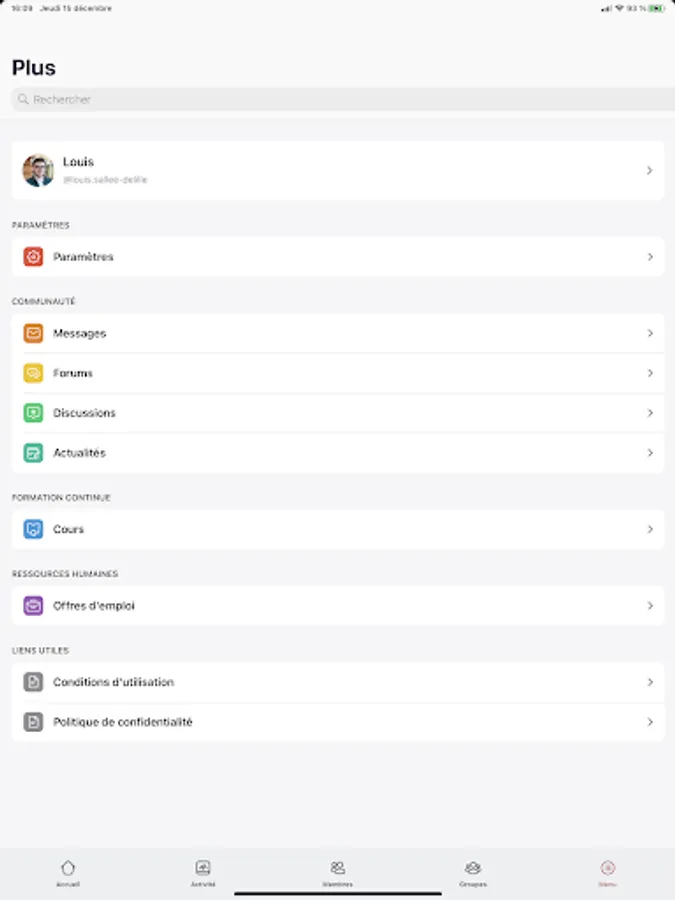The width and height of the screenshot is (675, 900).
Task: Tap the orange Messages envelope icon
Action: coord(33,333)
